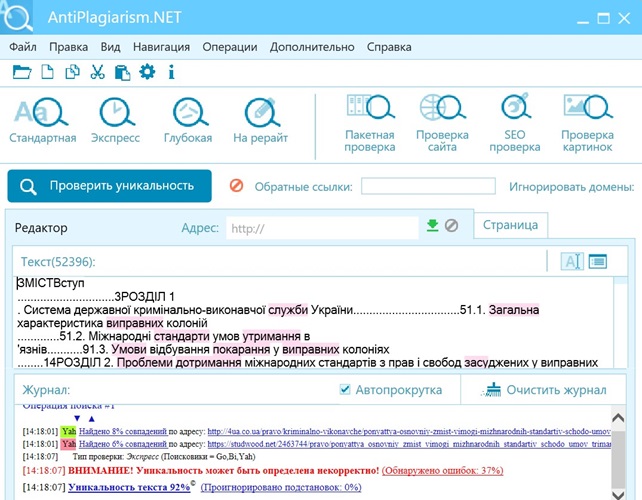The width and height of the screenshot is (642, 500).
Task: Open 4ua.co.ua source URL link
Action: click(x=409, y=431)
